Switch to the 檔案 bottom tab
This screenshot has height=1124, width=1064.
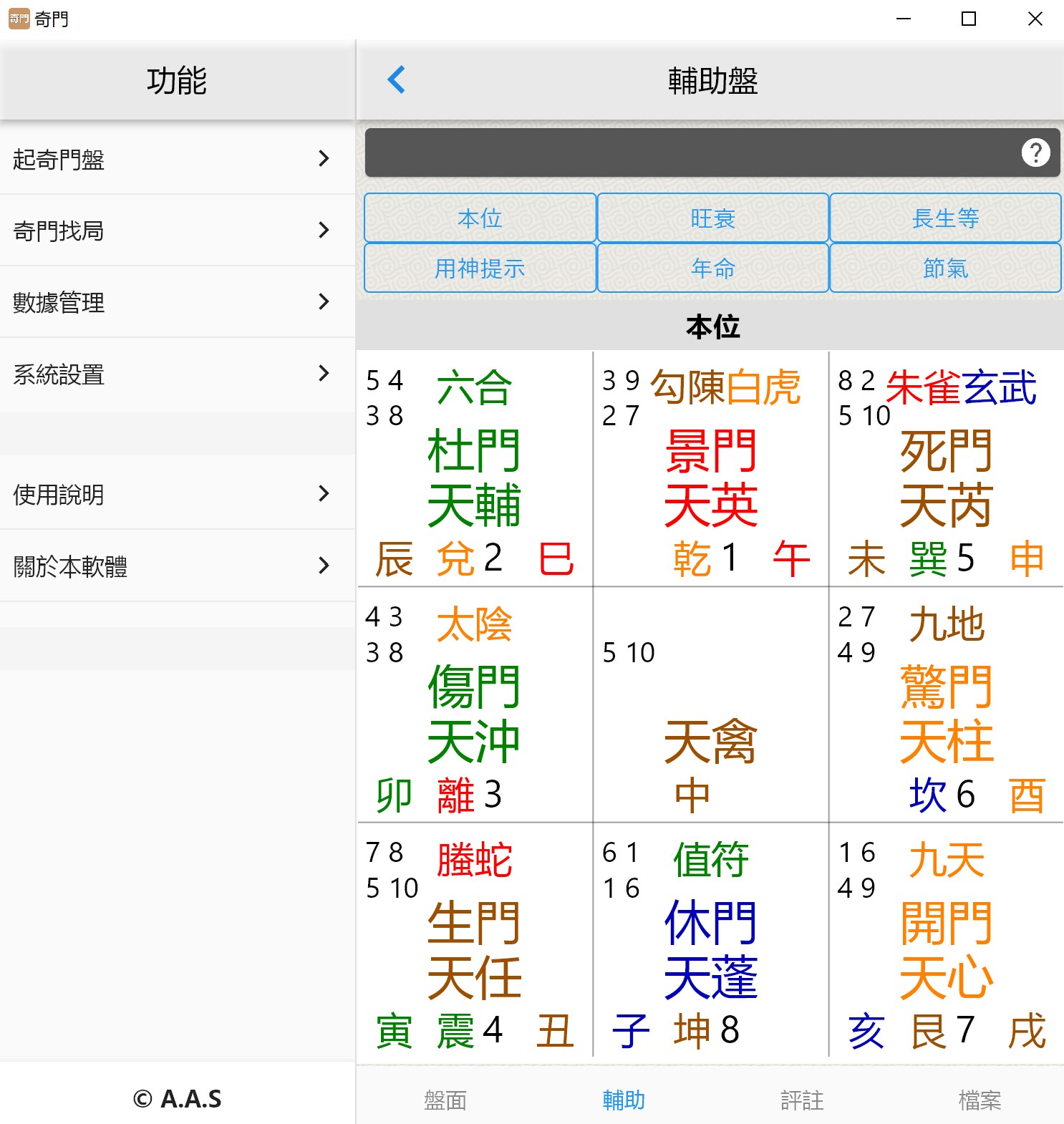point(980,1100)
